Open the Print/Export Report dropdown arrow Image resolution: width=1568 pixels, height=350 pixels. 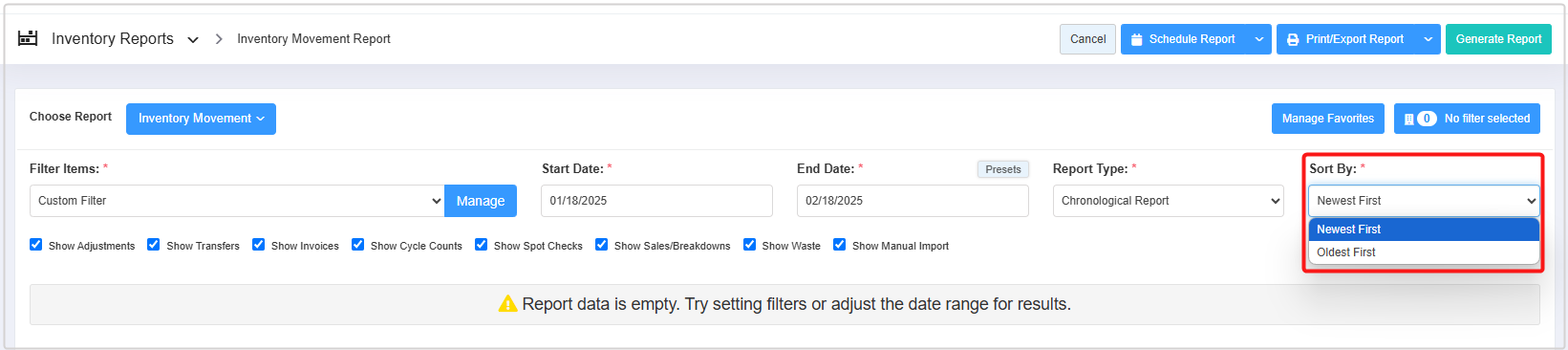pyautogui.click(x=1428, y=39)
